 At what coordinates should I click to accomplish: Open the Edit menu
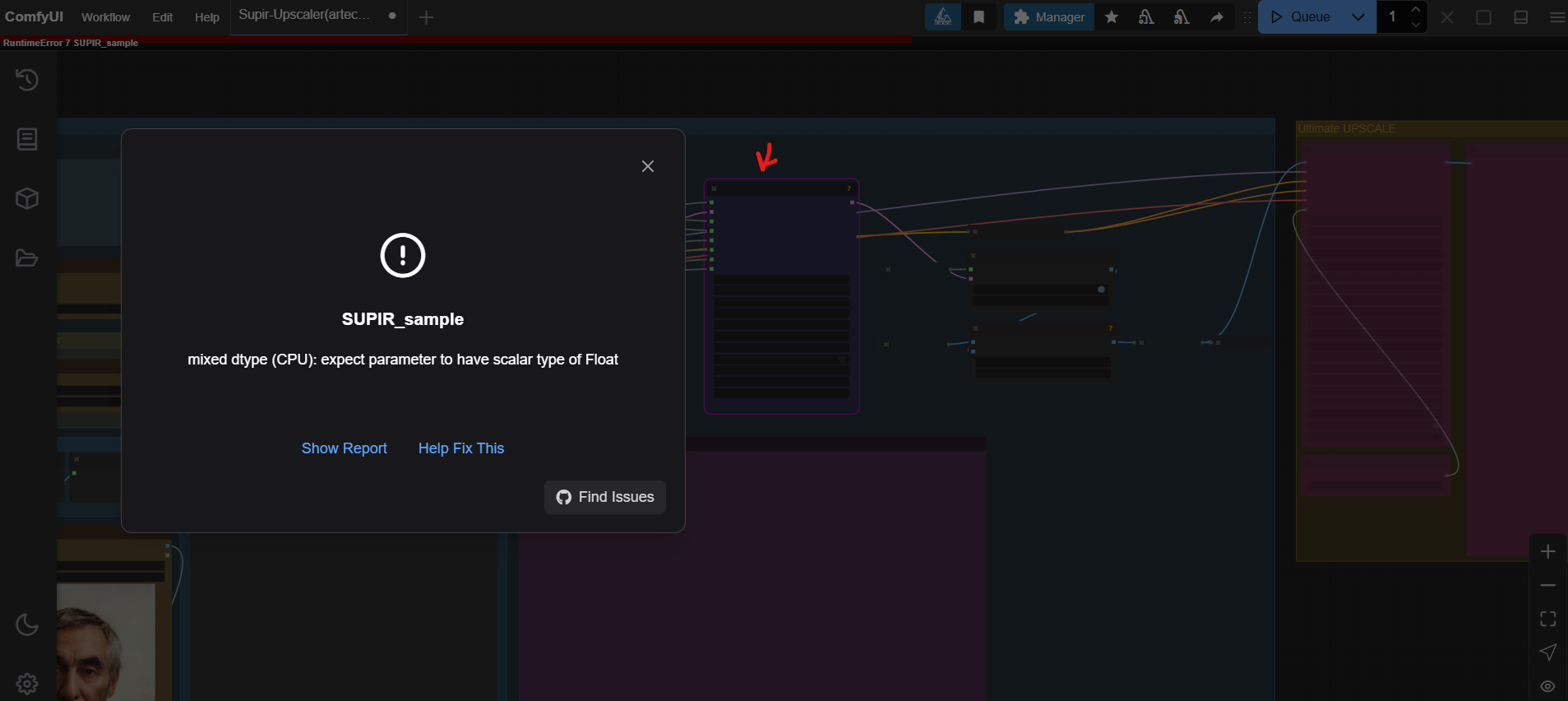click(162, 17)
